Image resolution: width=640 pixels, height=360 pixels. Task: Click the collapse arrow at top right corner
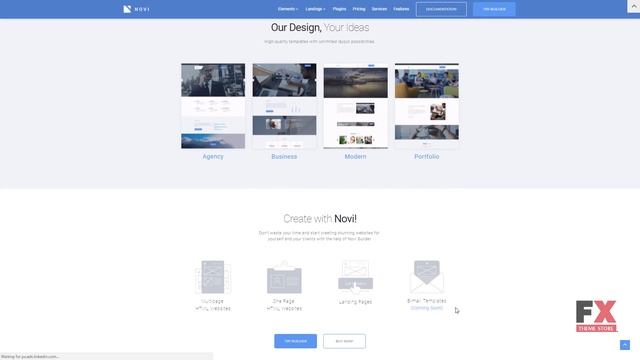click(633, 6)
